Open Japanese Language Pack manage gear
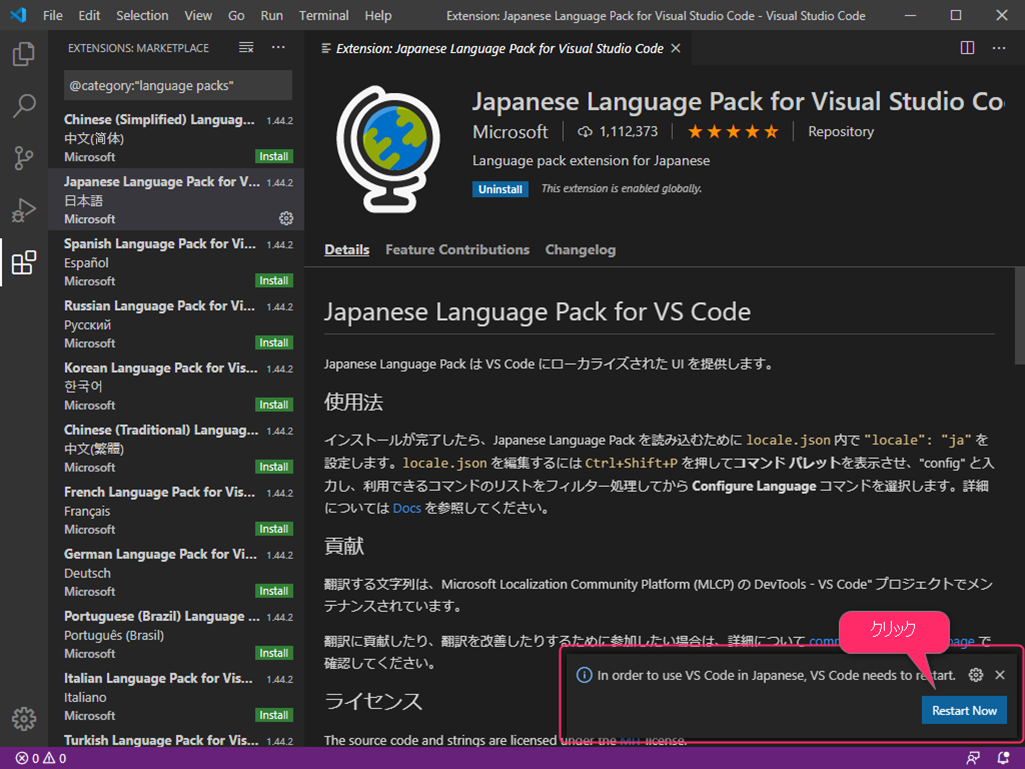Viewport: 1025px width, 769px height. (286, 218)
